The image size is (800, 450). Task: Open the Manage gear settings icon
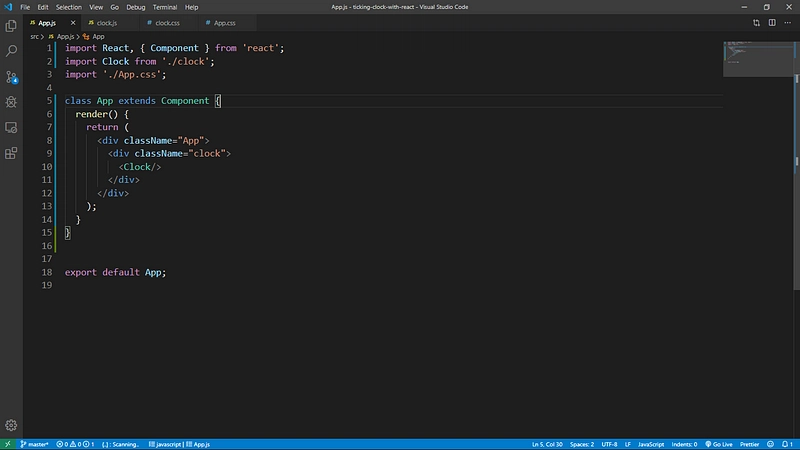click(11, 425)
